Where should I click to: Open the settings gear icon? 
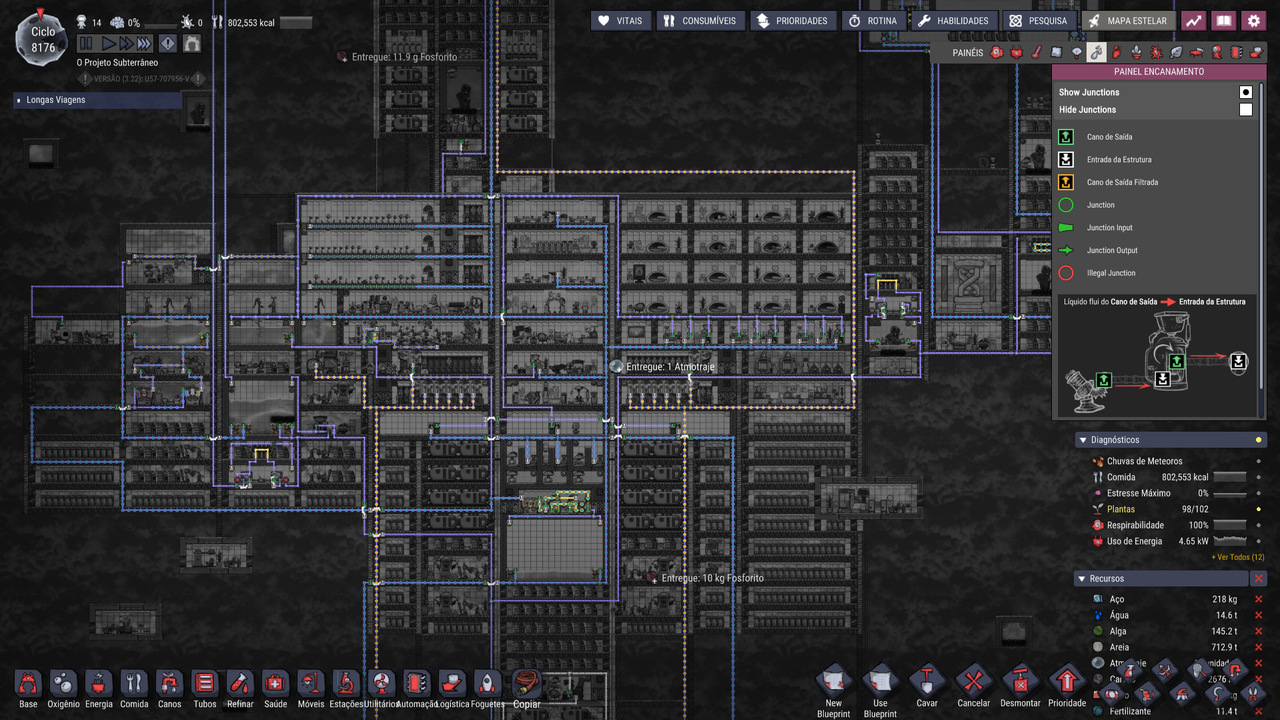click(1253, 20)
